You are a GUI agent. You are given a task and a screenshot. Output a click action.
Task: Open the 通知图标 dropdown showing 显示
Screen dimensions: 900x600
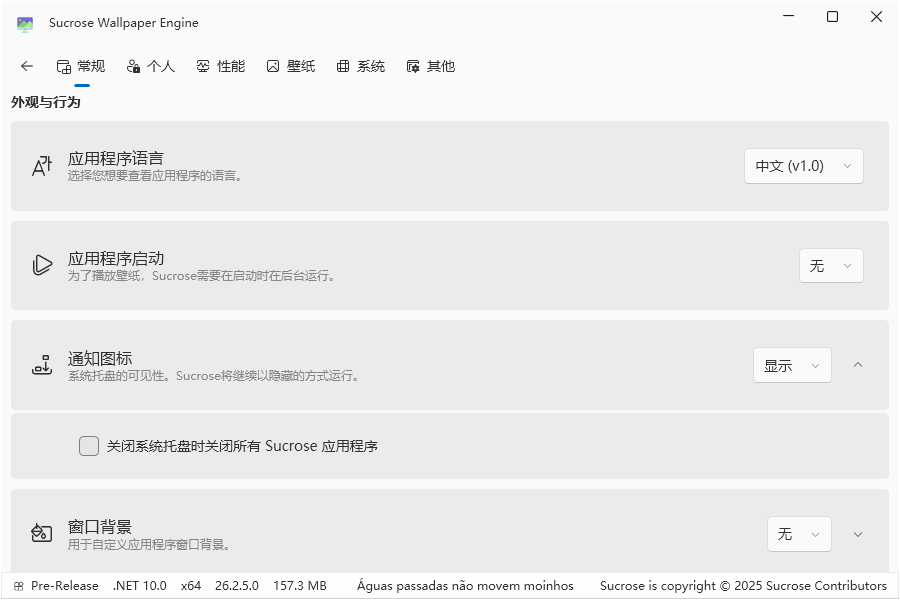792,365
